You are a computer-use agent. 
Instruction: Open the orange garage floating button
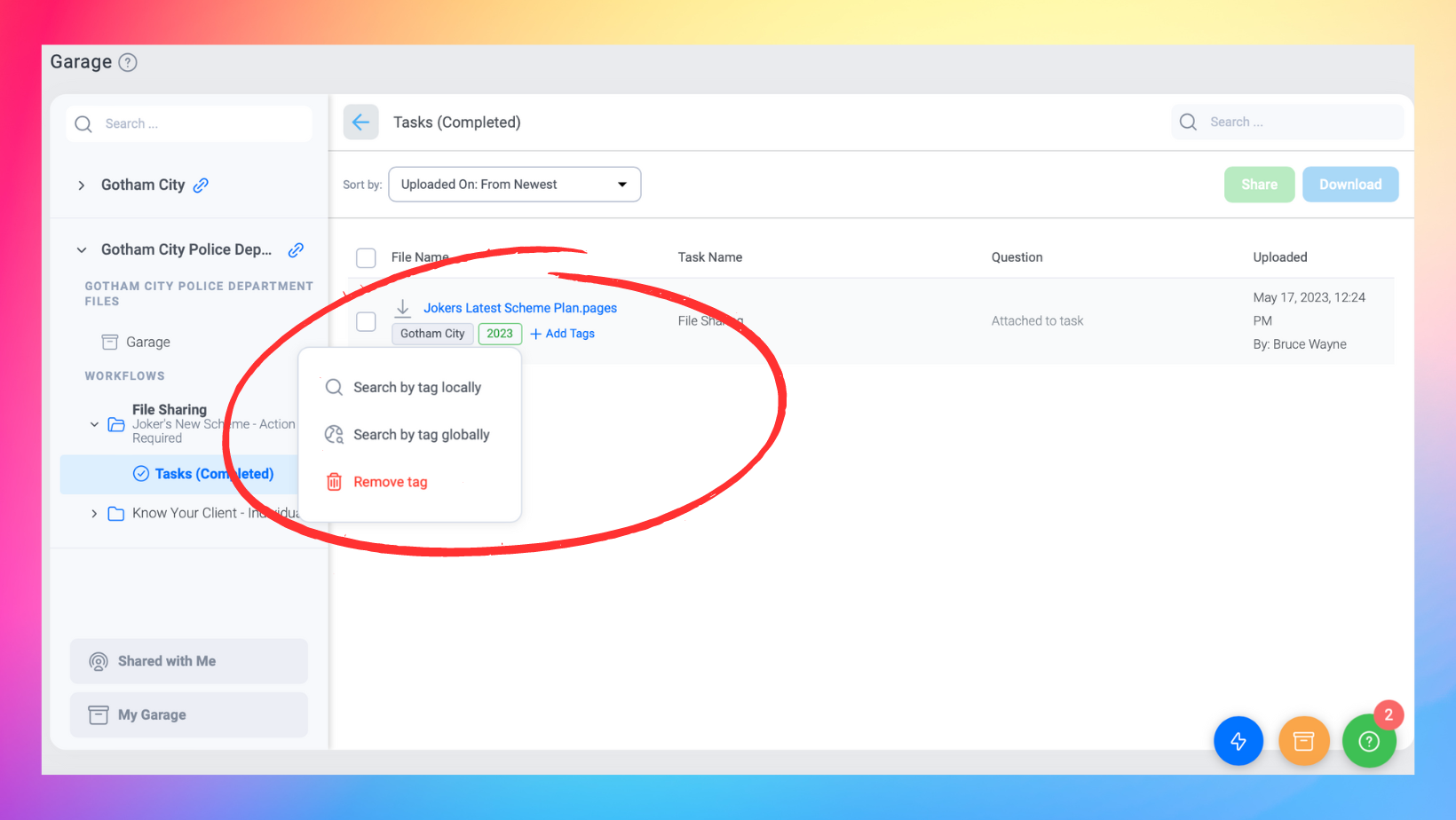pyautogui.click(x=1304, y=741)
